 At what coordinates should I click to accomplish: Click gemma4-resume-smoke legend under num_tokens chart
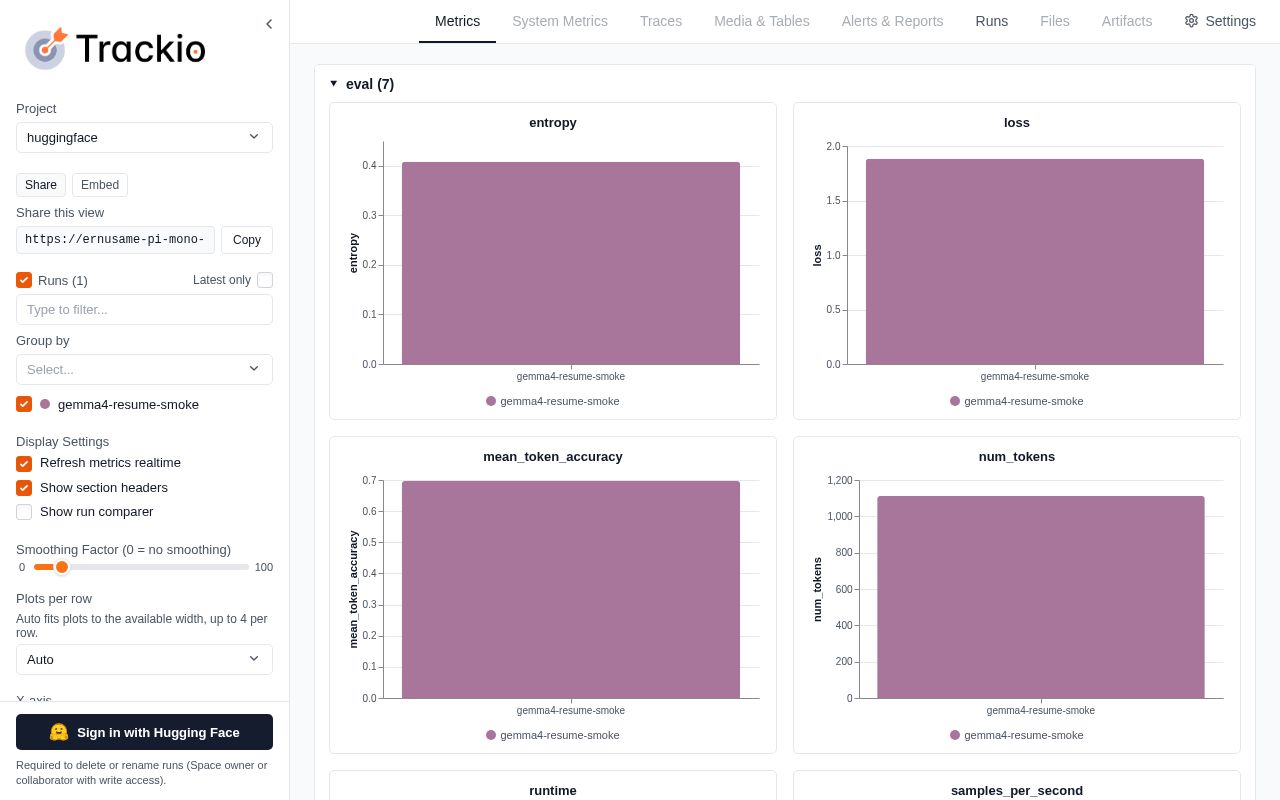click(1017, 735)
